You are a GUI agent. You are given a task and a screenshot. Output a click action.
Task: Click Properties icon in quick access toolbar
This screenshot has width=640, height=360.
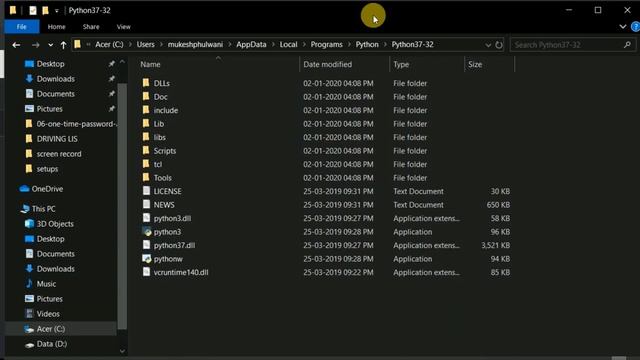33,10
